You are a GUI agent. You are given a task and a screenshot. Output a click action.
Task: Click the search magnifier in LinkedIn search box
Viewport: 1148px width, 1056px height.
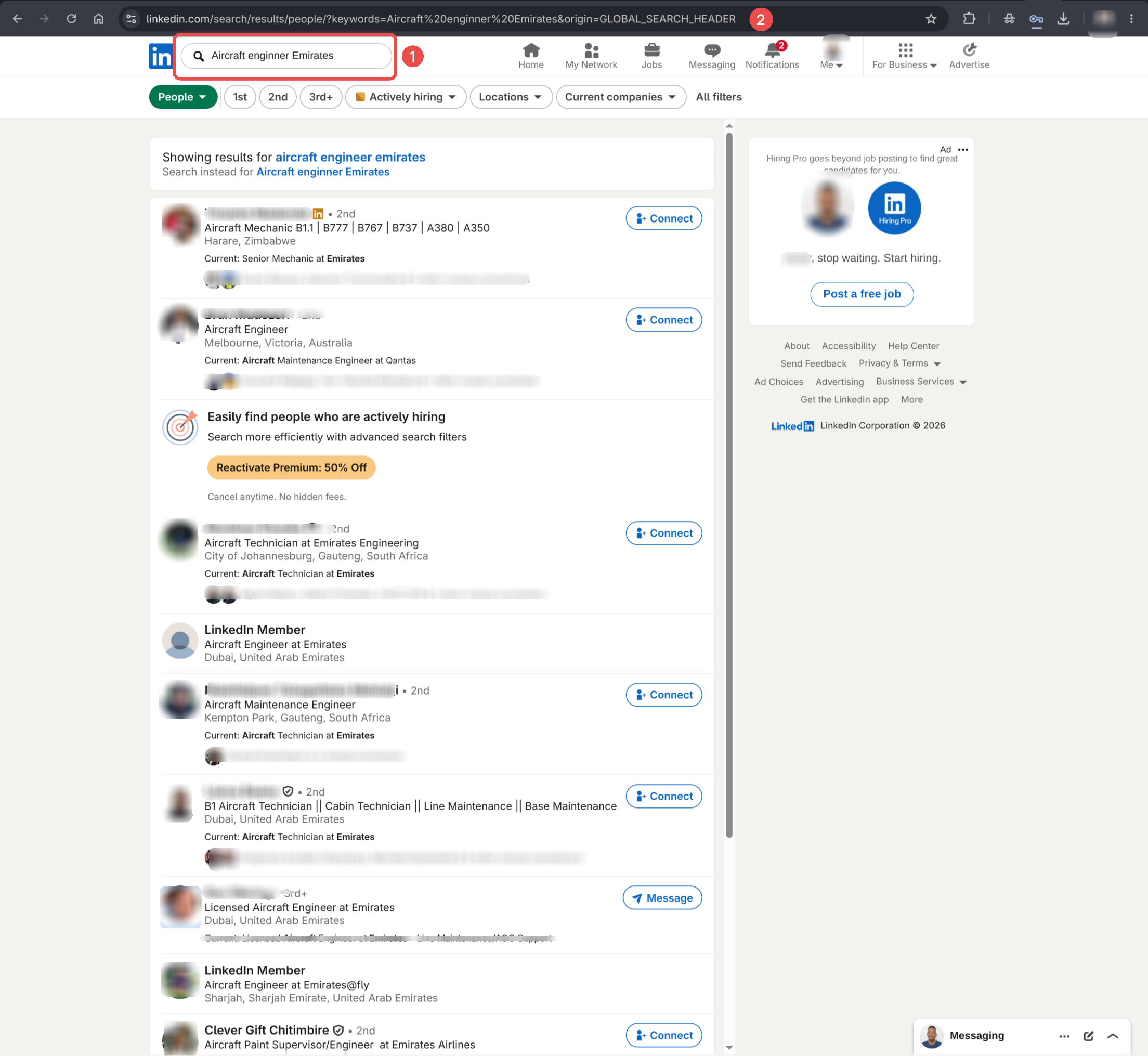coord(198,56)
